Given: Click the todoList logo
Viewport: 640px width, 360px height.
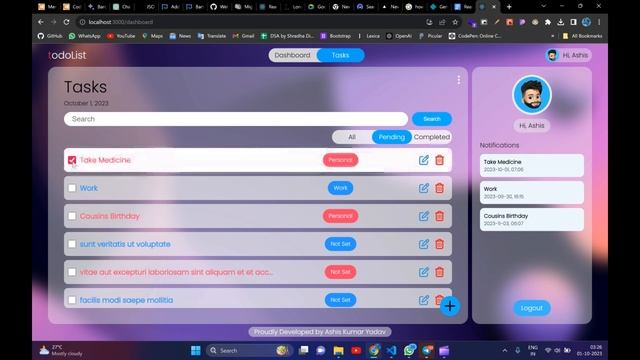Looking at the screenshot, I should pyautogui.click(x=67, y=55).
